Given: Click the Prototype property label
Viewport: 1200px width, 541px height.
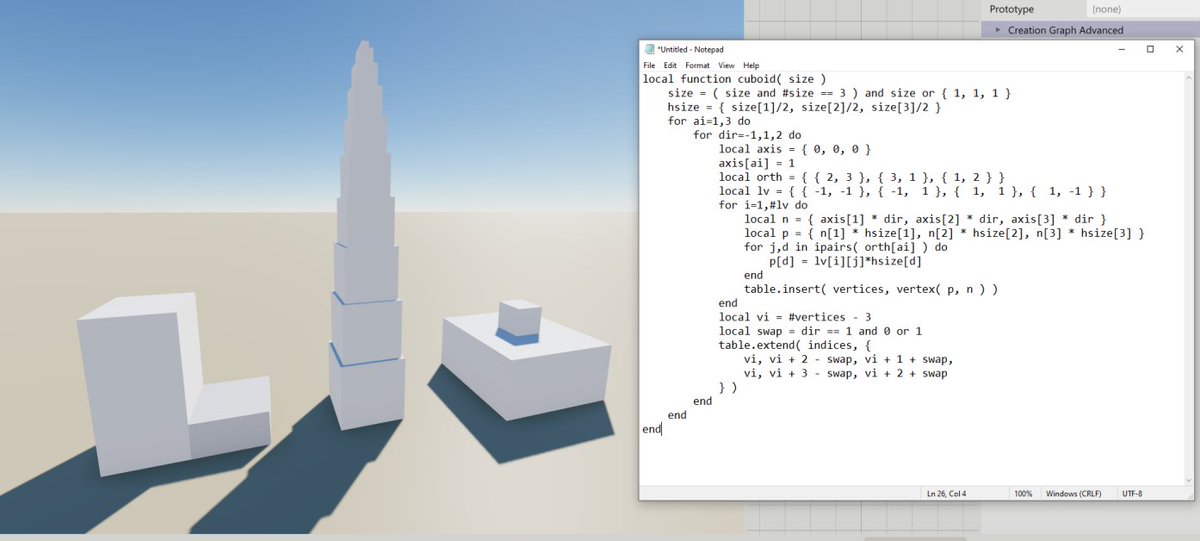Looking at the screenshot, I should 1011,9.
